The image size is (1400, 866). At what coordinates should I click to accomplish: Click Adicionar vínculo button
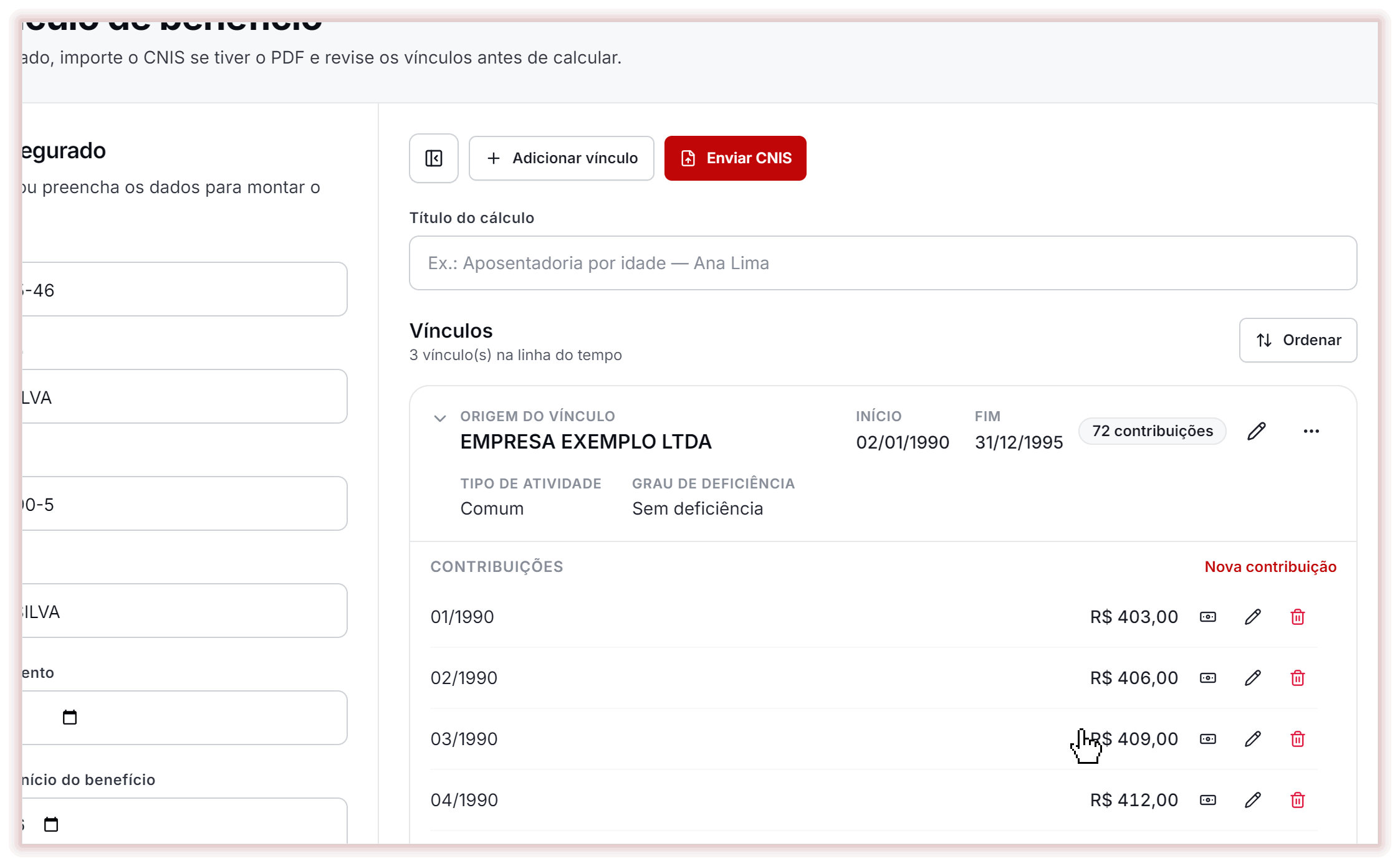click(x=561, y=158)
